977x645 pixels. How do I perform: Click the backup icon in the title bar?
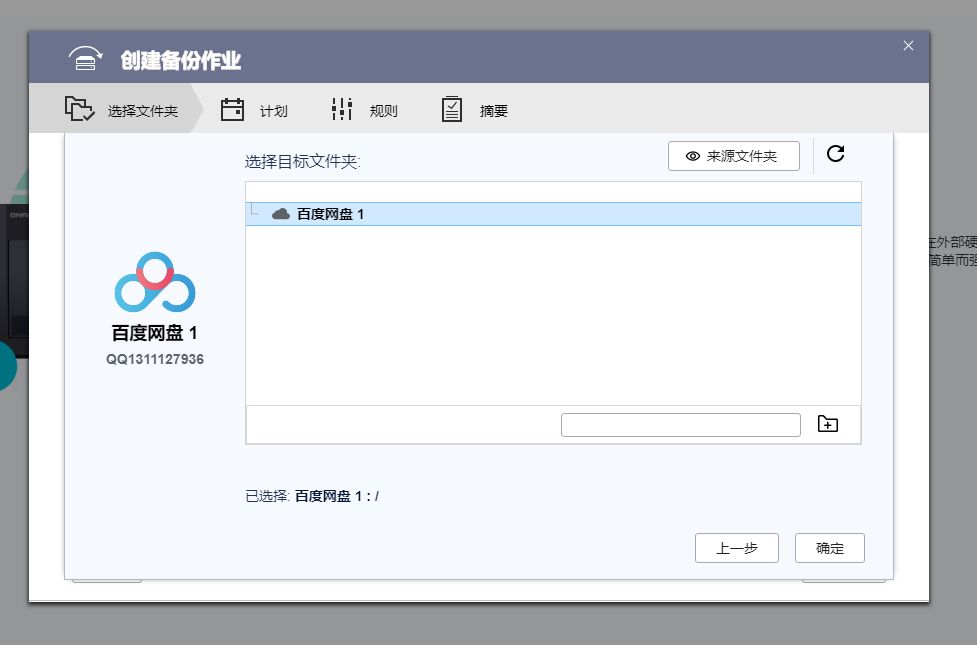click(85, 58)
